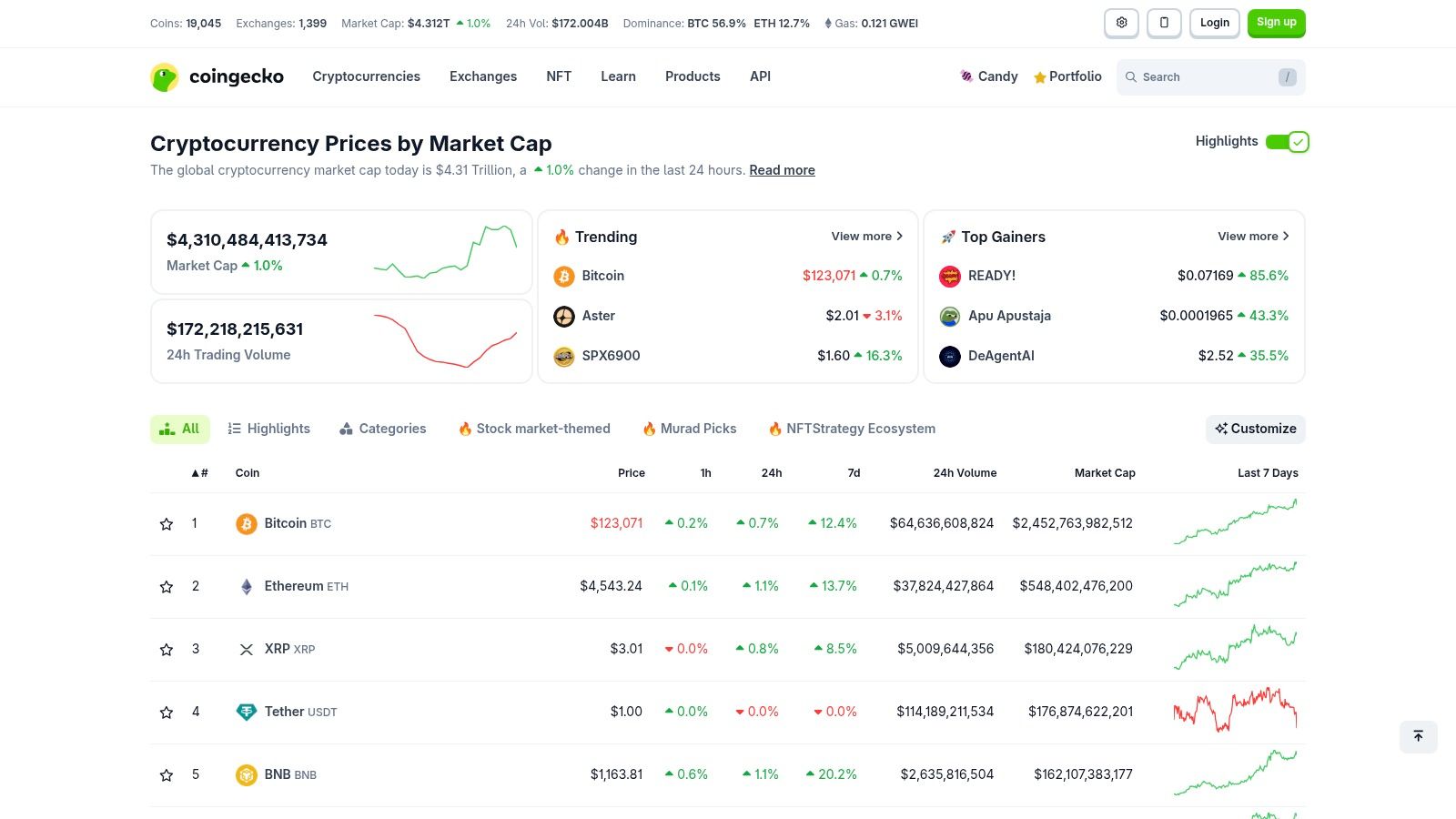This screenshot has height=819, width=1456.
Task: Star the Tether row
Action: coord(167,712)
